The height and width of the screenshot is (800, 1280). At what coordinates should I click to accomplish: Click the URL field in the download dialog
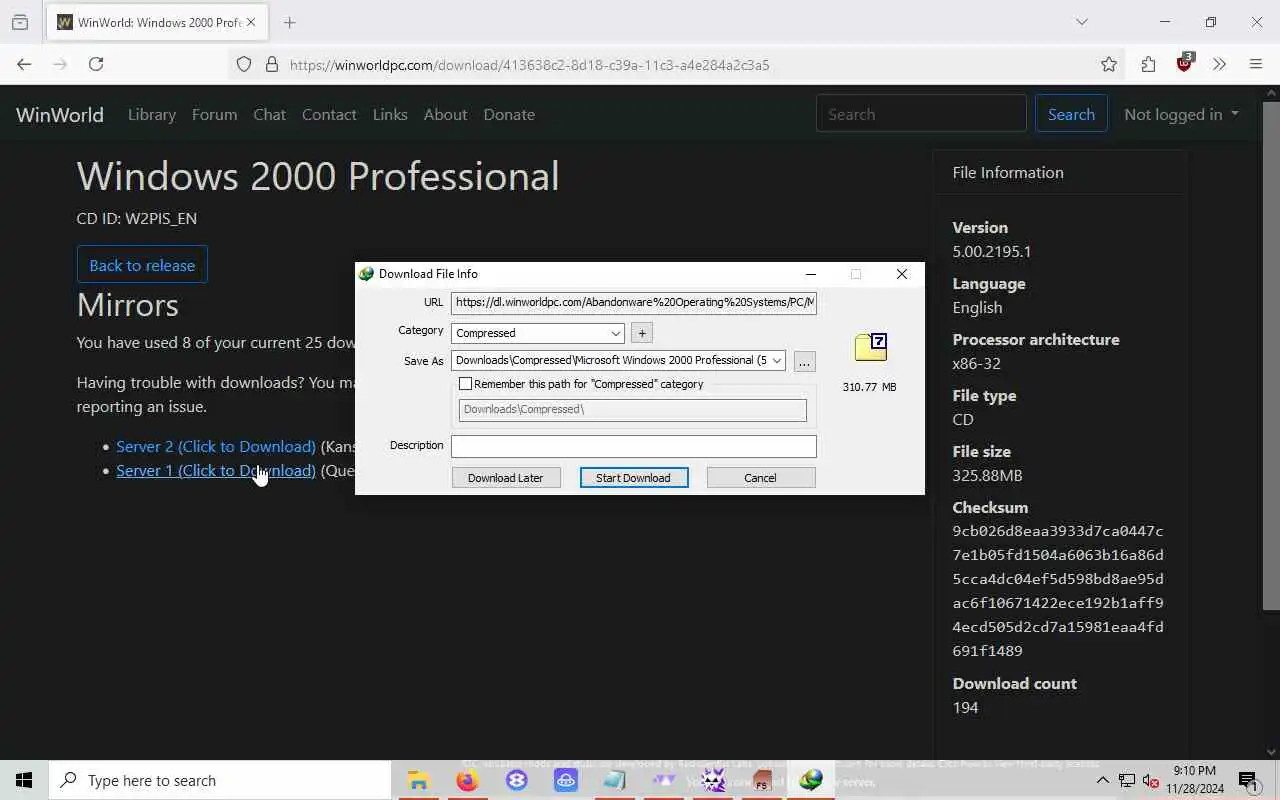(x=633, y=302)
